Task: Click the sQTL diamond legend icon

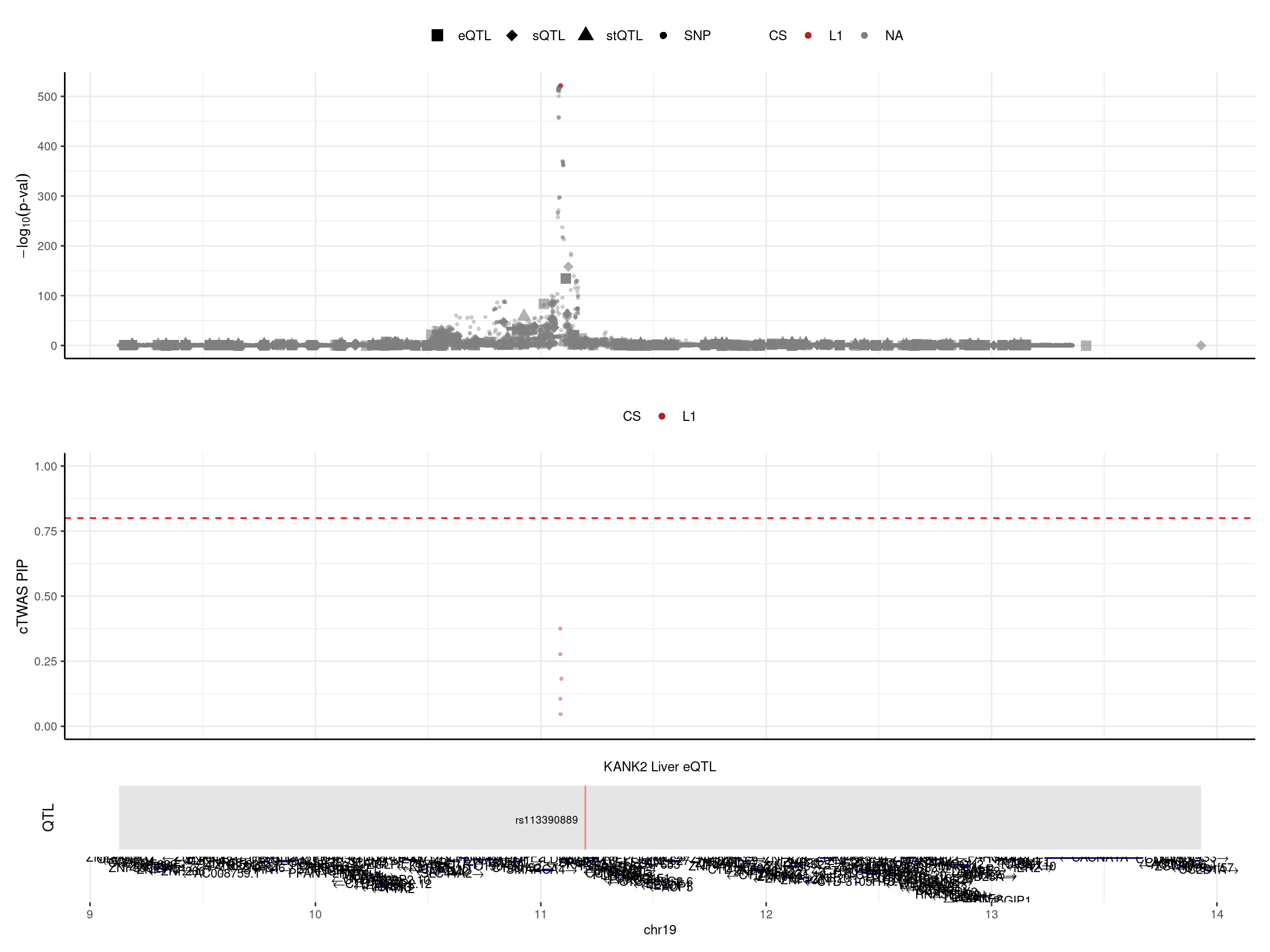Action: click(512, 36)
